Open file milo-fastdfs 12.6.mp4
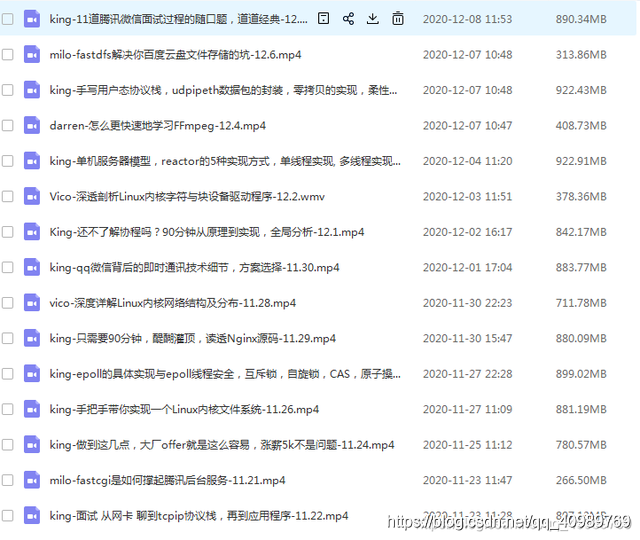Screen dimensions: 640x540 176,55
